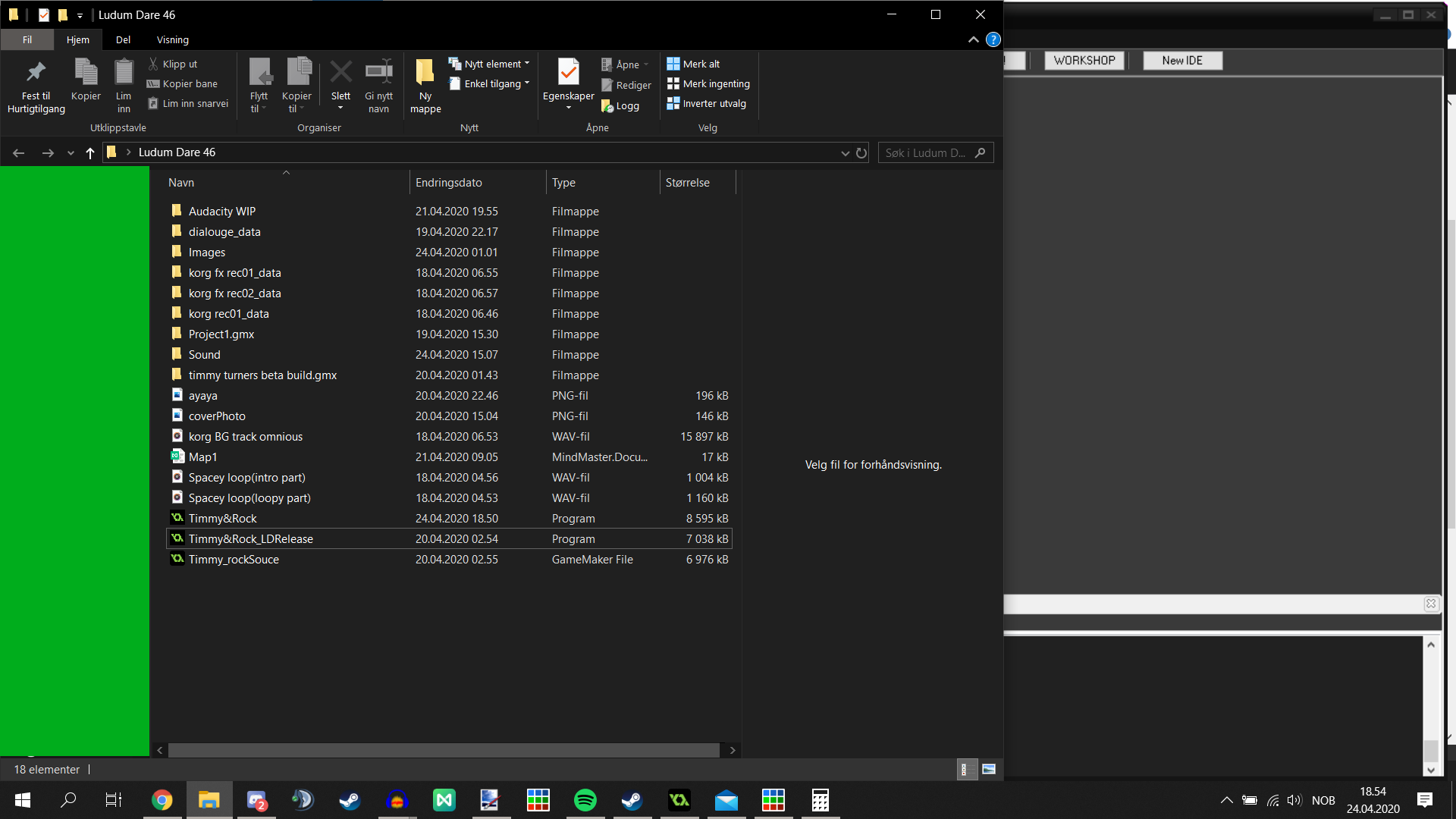
Task: Navigate up one folder level arrow
Action: point(90,152)
